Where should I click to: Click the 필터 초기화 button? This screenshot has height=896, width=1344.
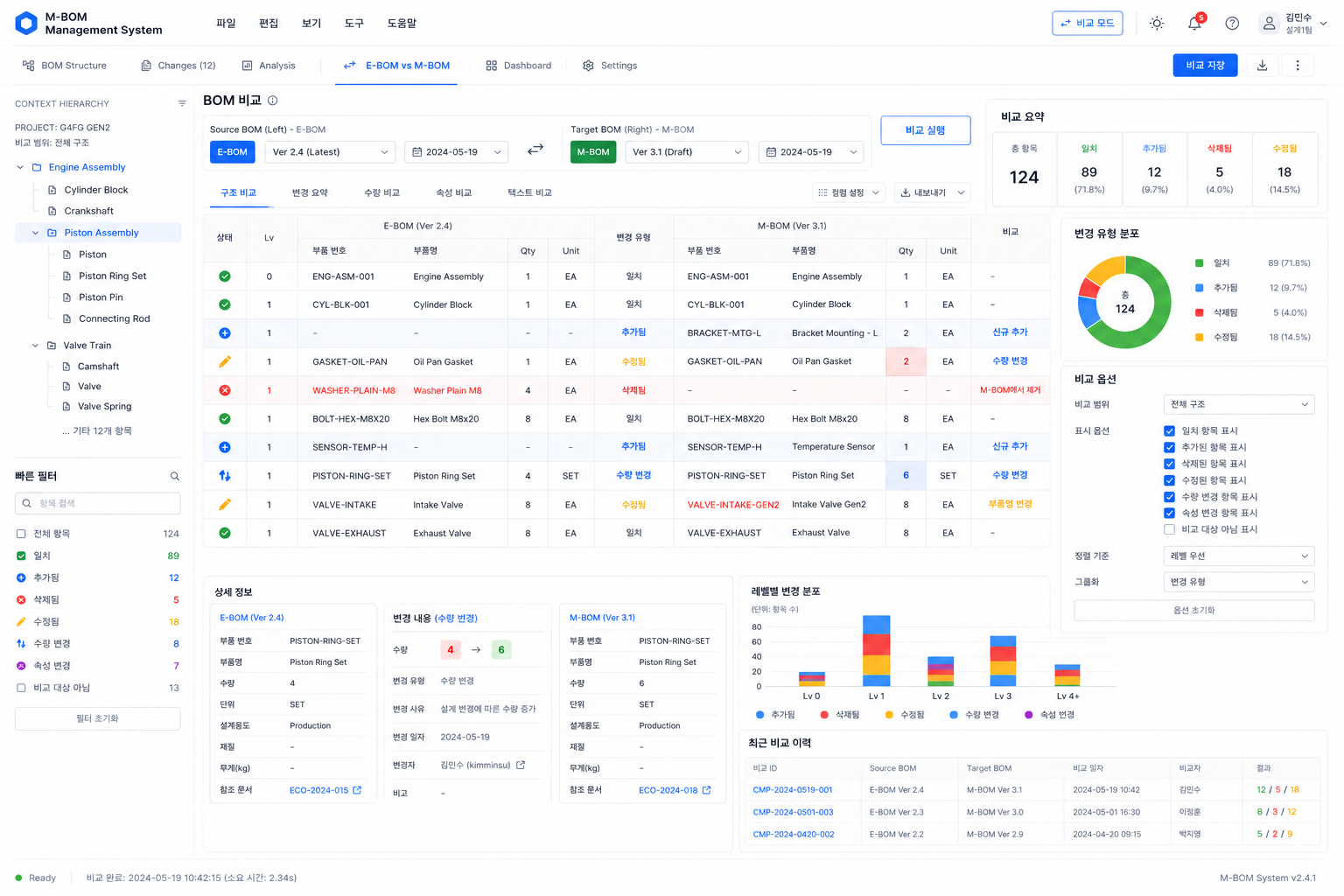click(x=97, y=718)
